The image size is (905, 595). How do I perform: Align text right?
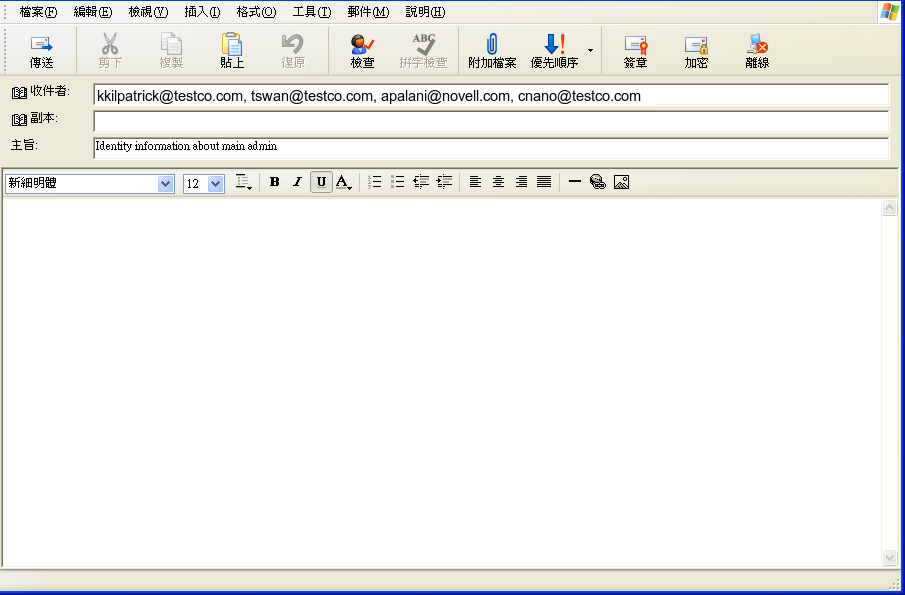[x=521, y=182]
